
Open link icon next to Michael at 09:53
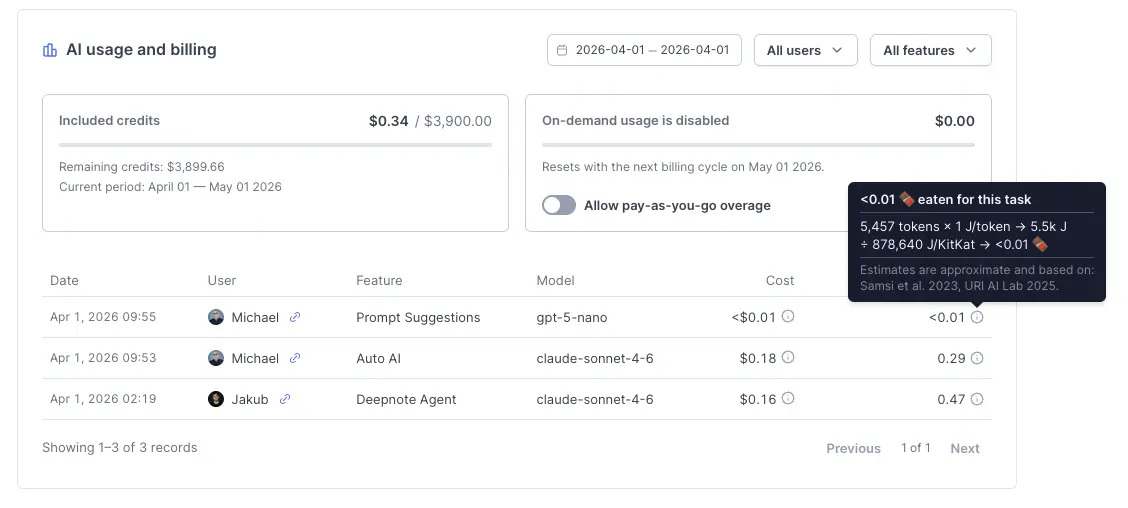point(295,358)
